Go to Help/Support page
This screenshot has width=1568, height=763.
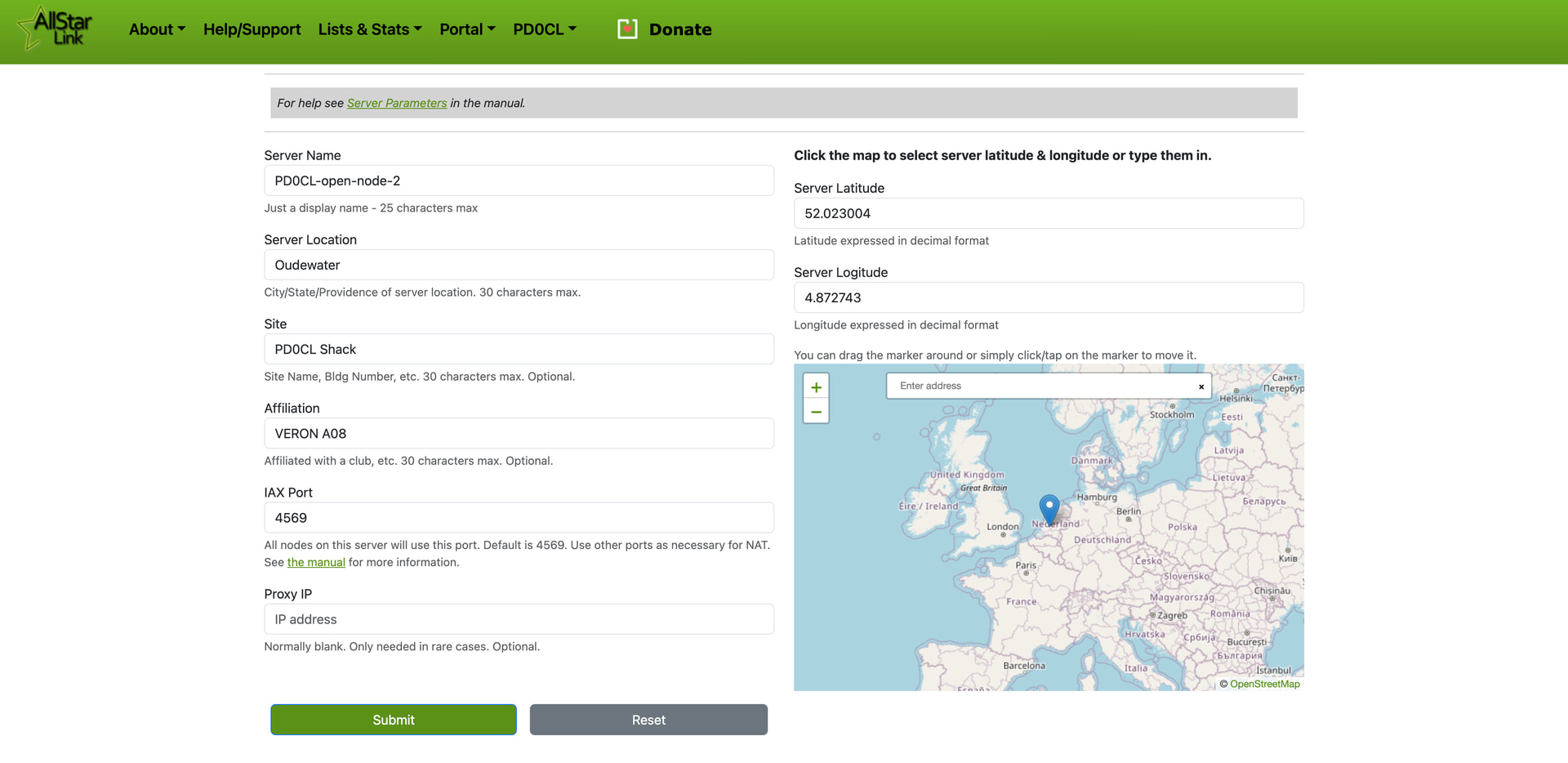[252, 29]
